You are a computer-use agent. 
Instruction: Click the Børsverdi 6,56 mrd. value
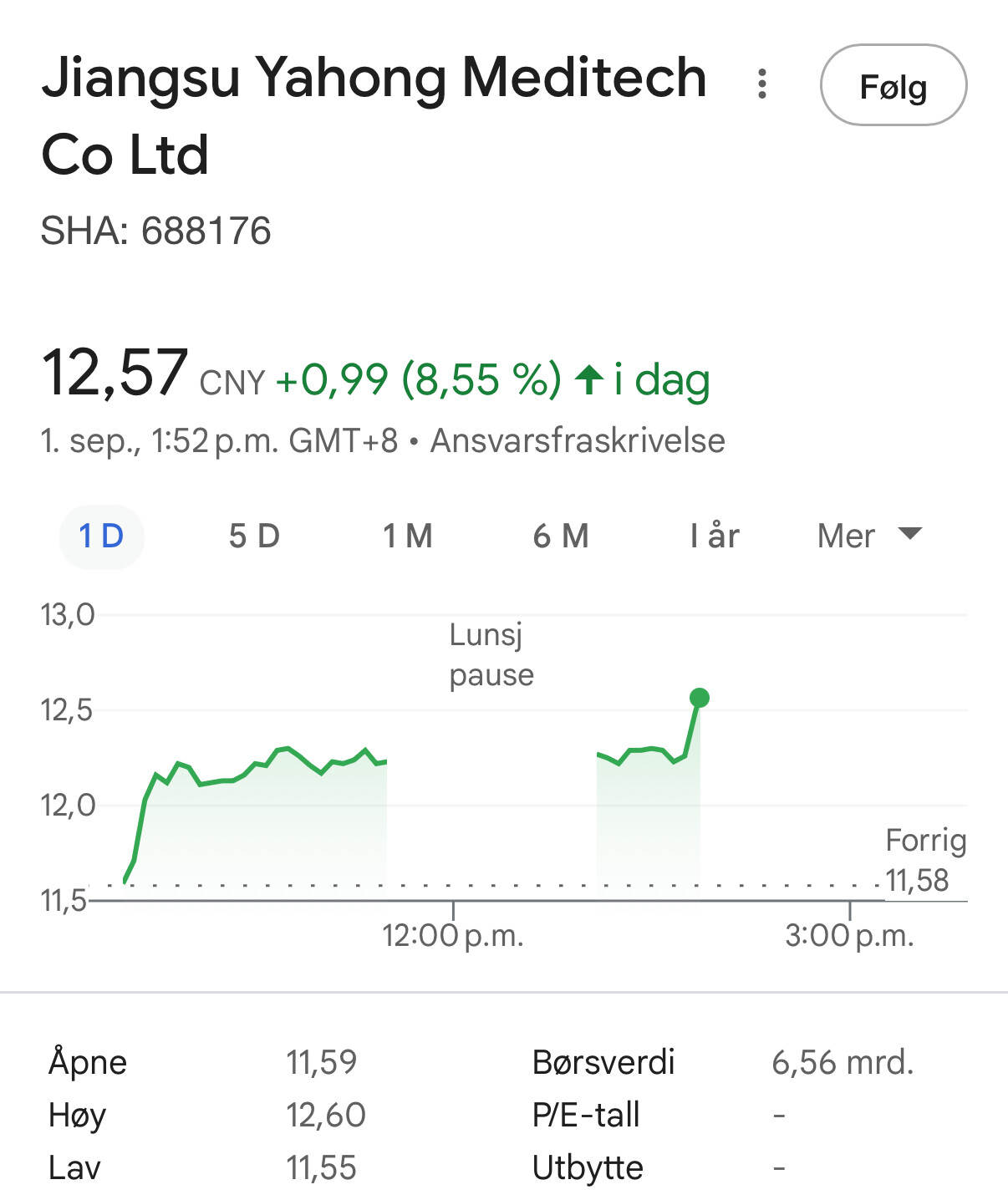pos(843,1062)
